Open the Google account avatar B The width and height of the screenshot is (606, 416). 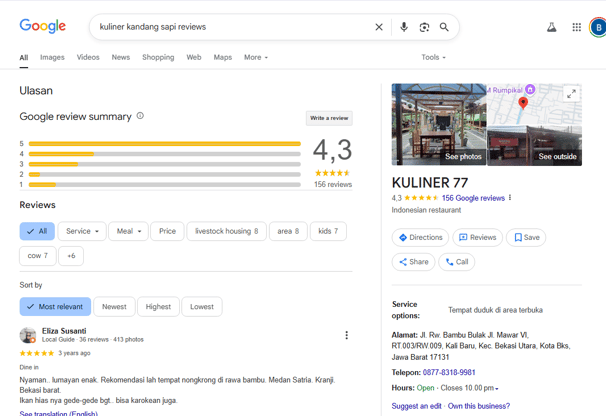[x=598, y=27]
